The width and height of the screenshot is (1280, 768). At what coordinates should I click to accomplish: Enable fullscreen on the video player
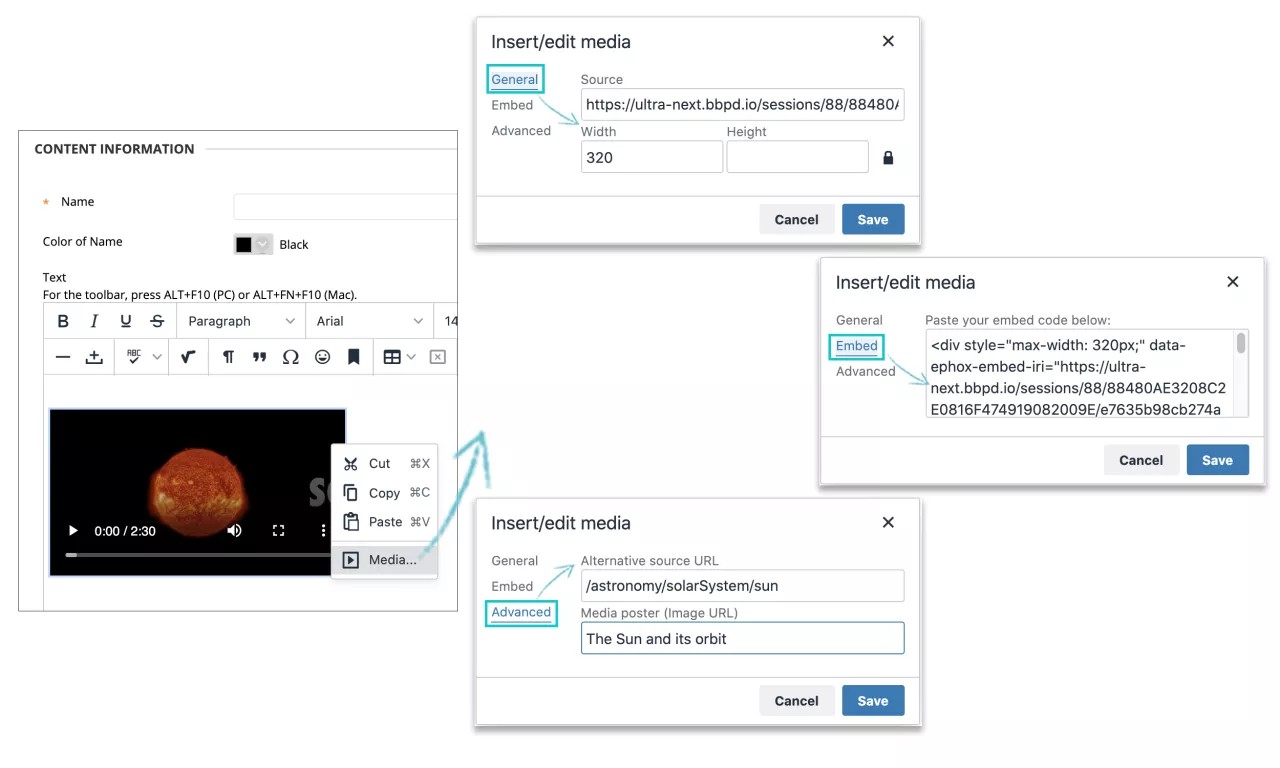coord(279,531)
